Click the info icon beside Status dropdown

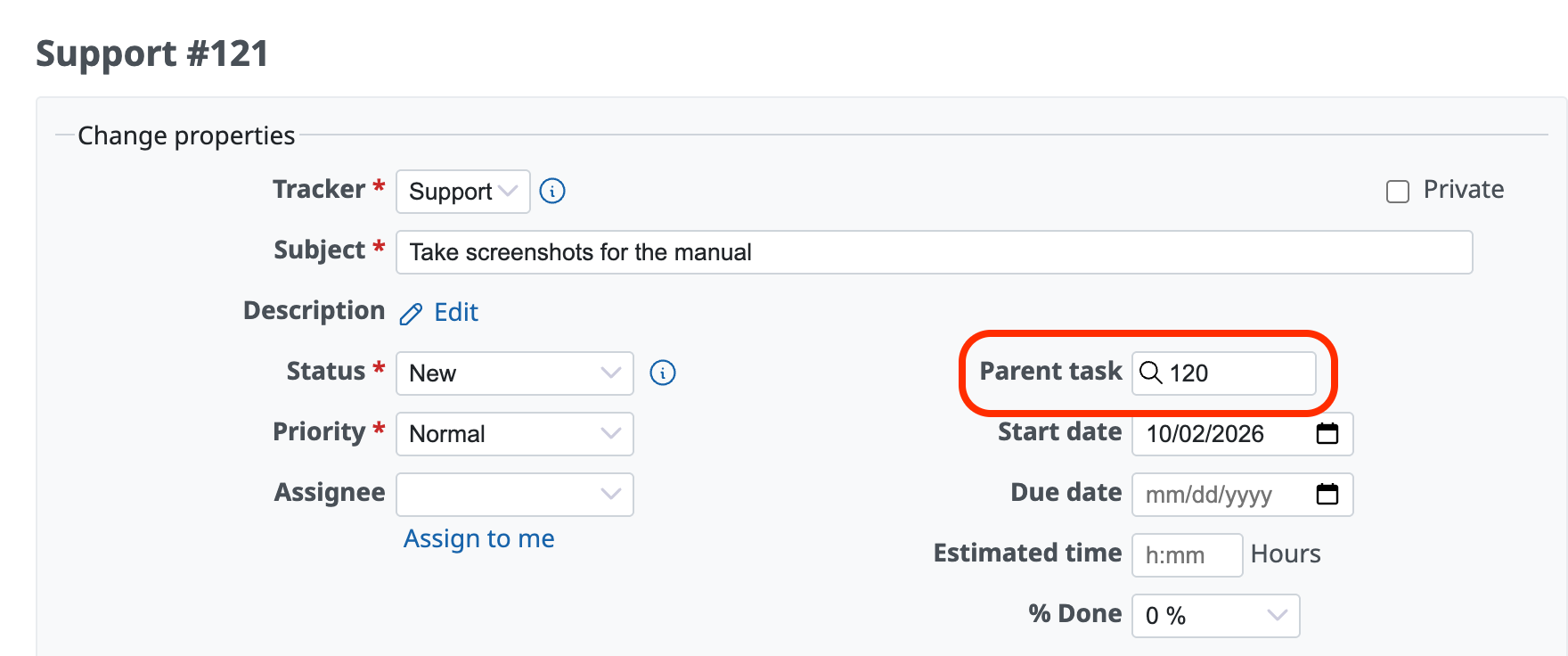[663, 373]
